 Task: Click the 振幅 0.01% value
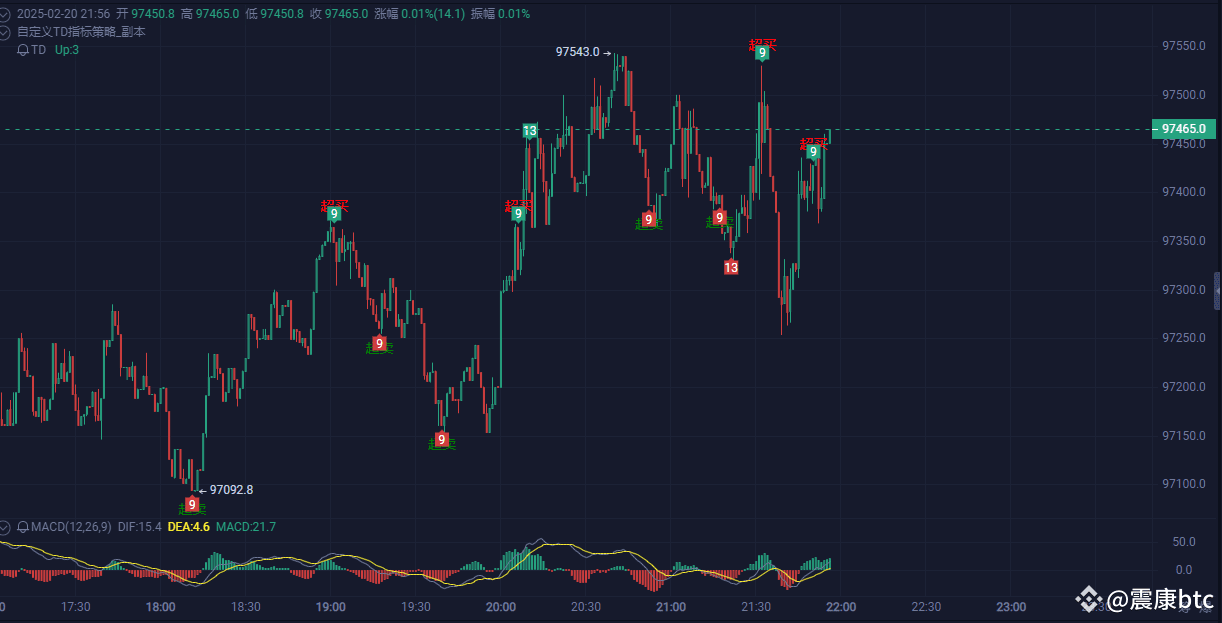500,14
